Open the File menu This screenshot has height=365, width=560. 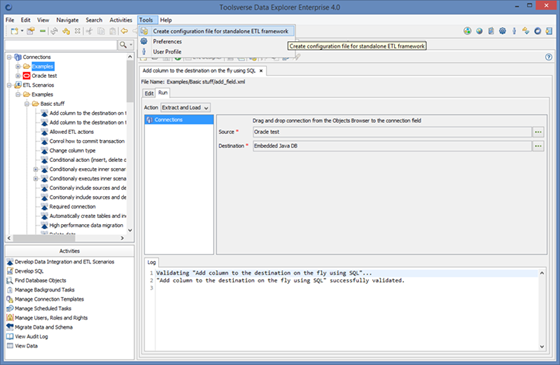(x=10, y=20)
